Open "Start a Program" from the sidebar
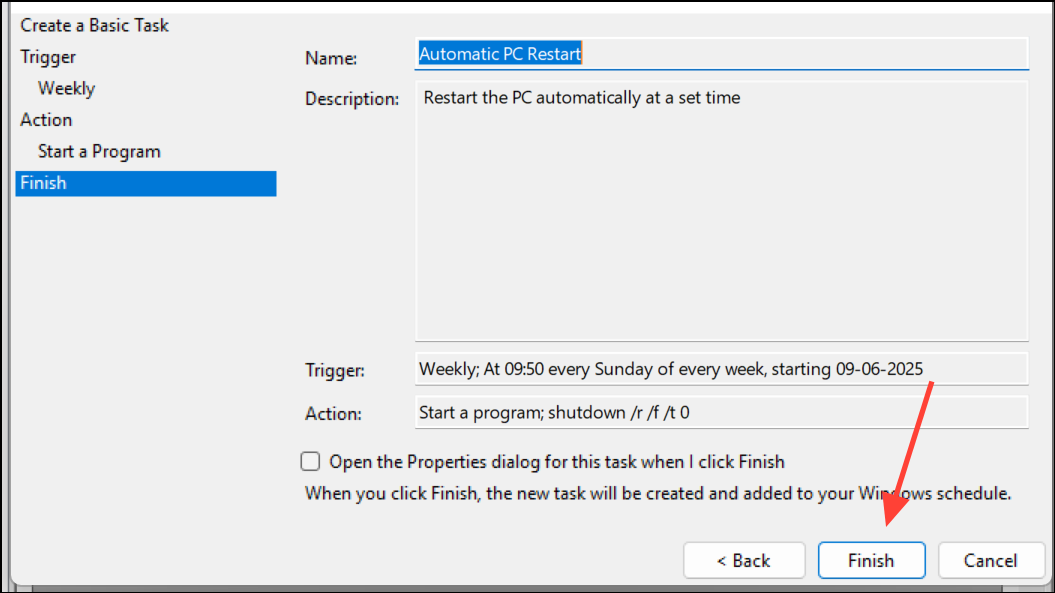 click(99, 151)
